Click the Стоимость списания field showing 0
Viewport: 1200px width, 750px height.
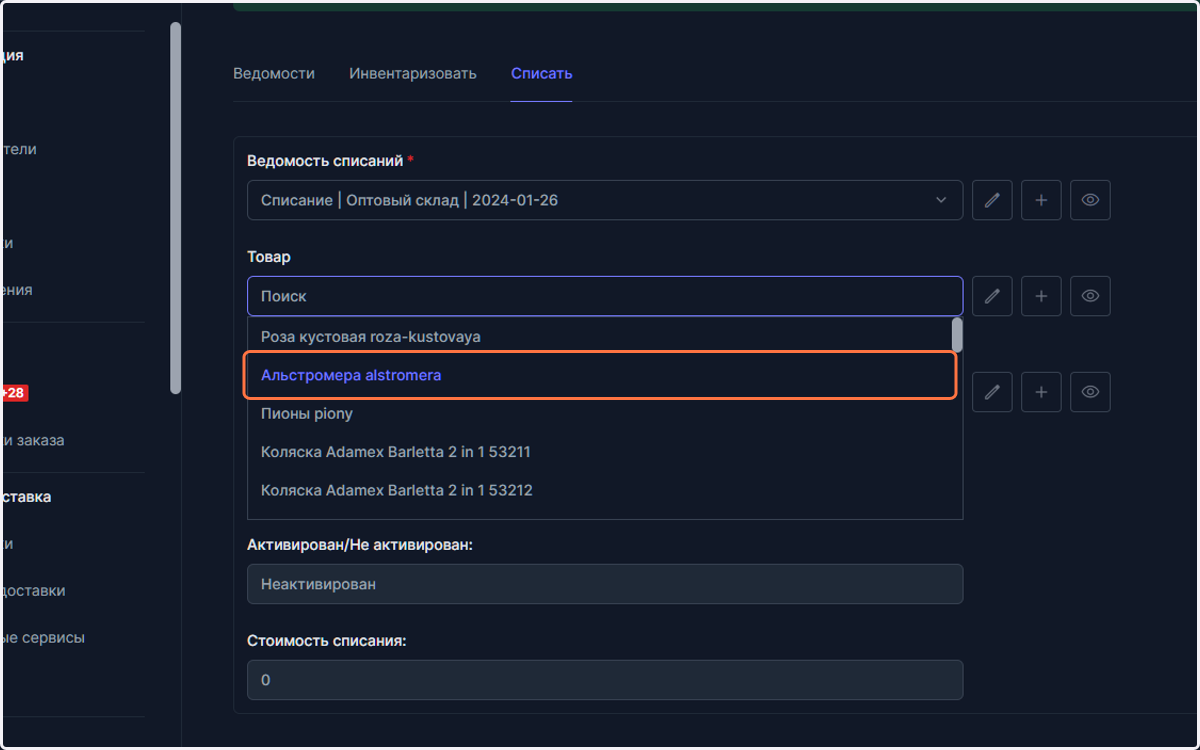[x=605, y=680]
